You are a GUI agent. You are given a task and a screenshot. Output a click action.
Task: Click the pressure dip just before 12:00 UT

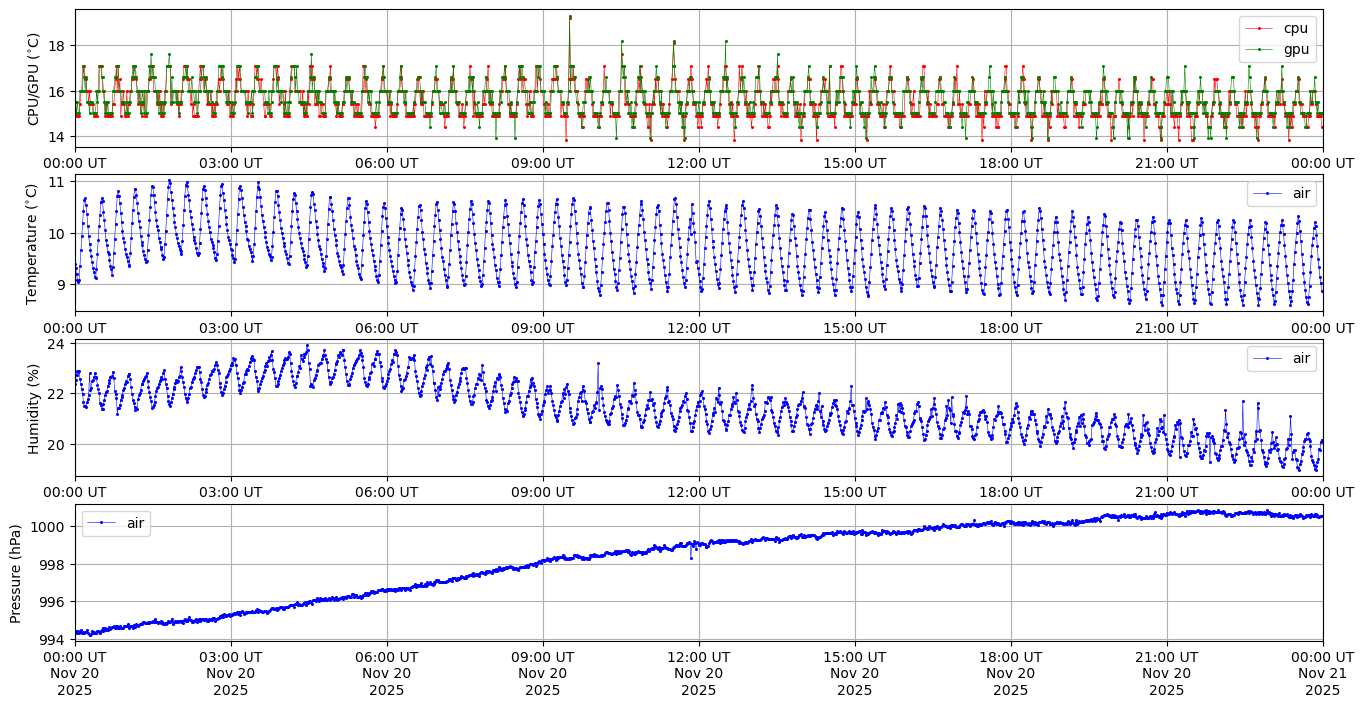pos(691,557)
